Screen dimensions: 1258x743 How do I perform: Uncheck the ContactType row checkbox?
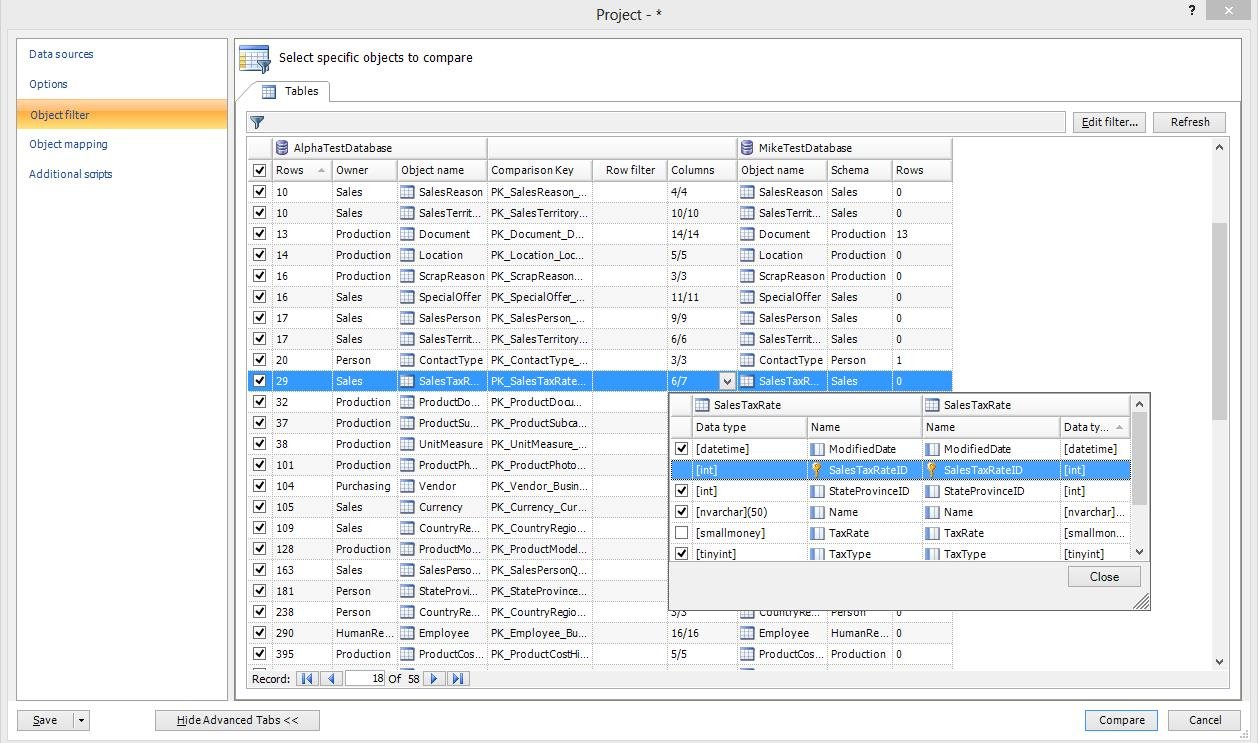(260, 360)
